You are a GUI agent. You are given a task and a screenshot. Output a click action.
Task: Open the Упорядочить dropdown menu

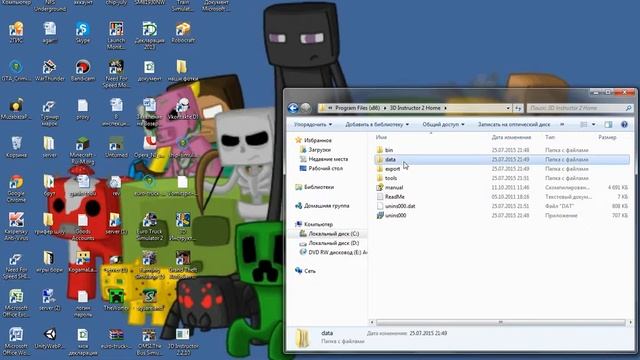coord(313,124)
